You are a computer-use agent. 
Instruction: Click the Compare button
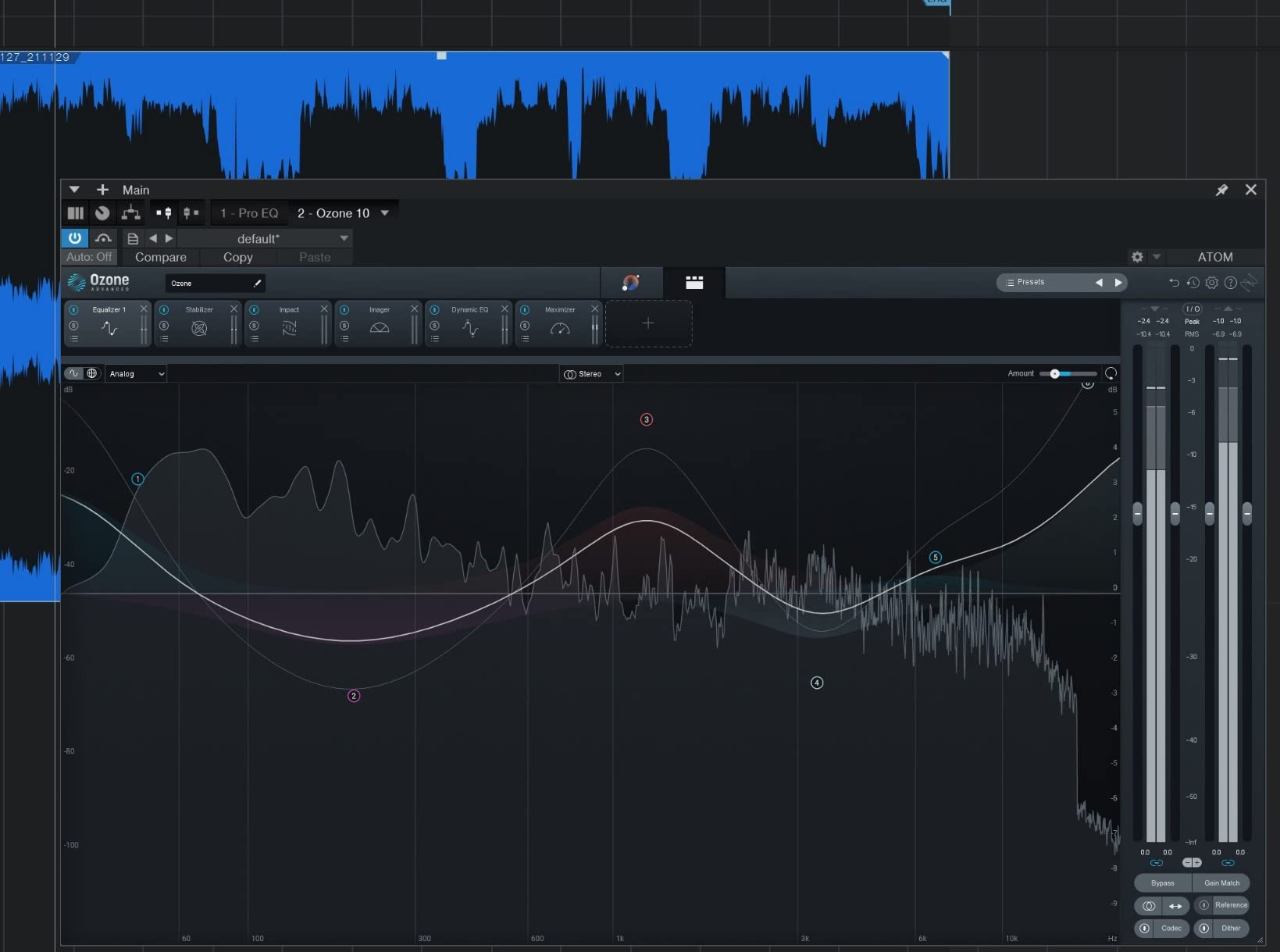(x=161, y=257)
